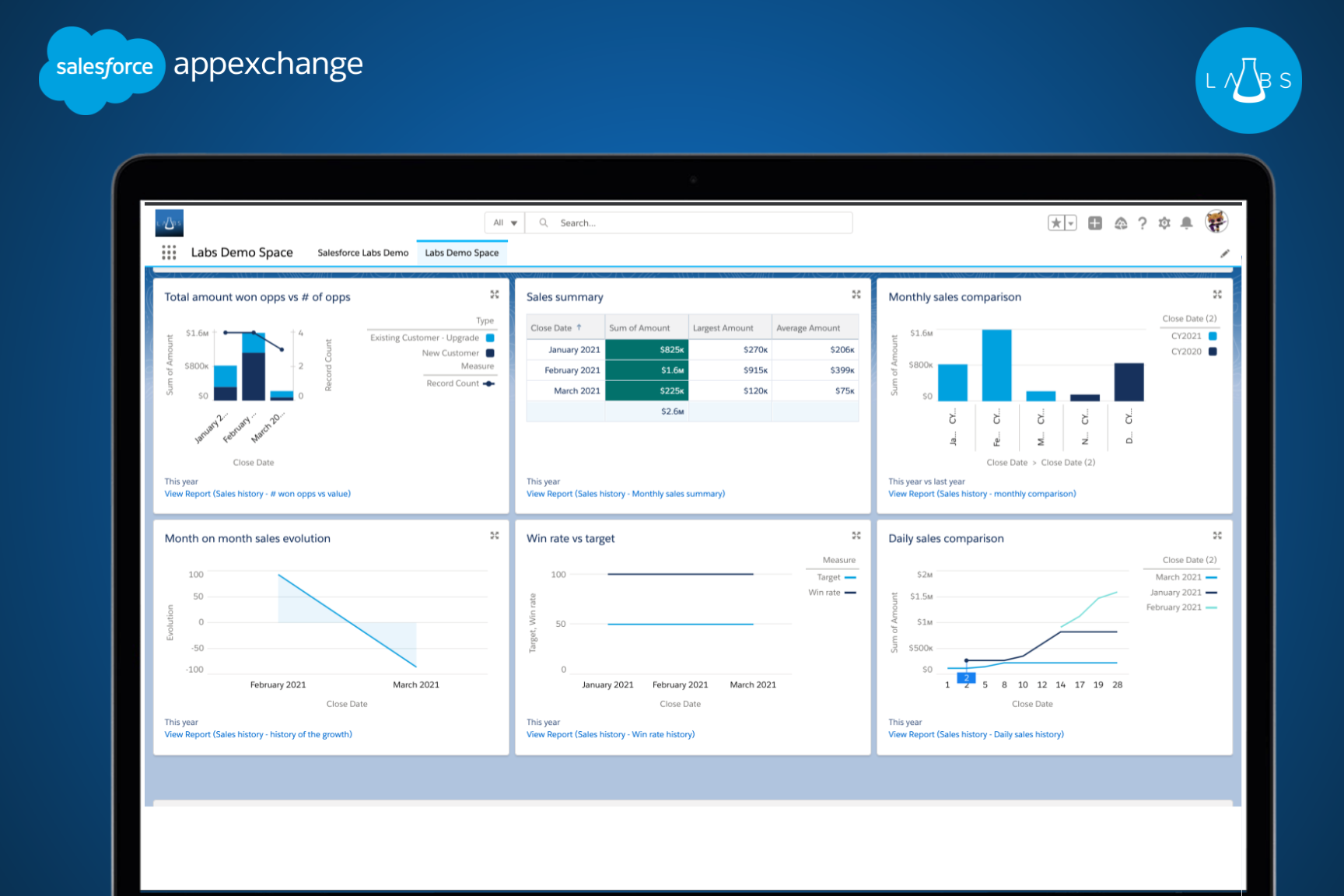Click the help question mark icon
This screenshot has height=896, width=1344.
1143,222
